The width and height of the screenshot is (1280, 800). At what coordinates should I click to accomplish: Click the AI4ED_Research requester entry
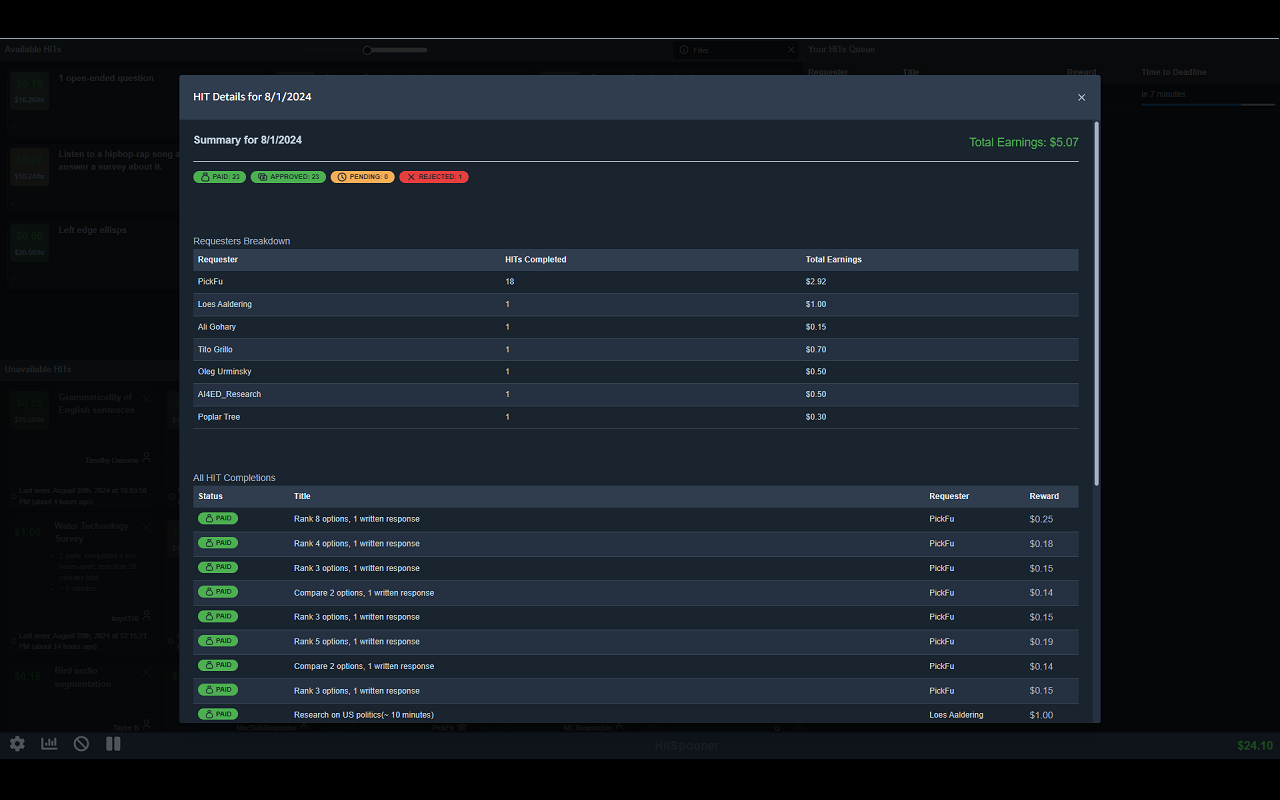pyautogui.click(x=229, y=394)
